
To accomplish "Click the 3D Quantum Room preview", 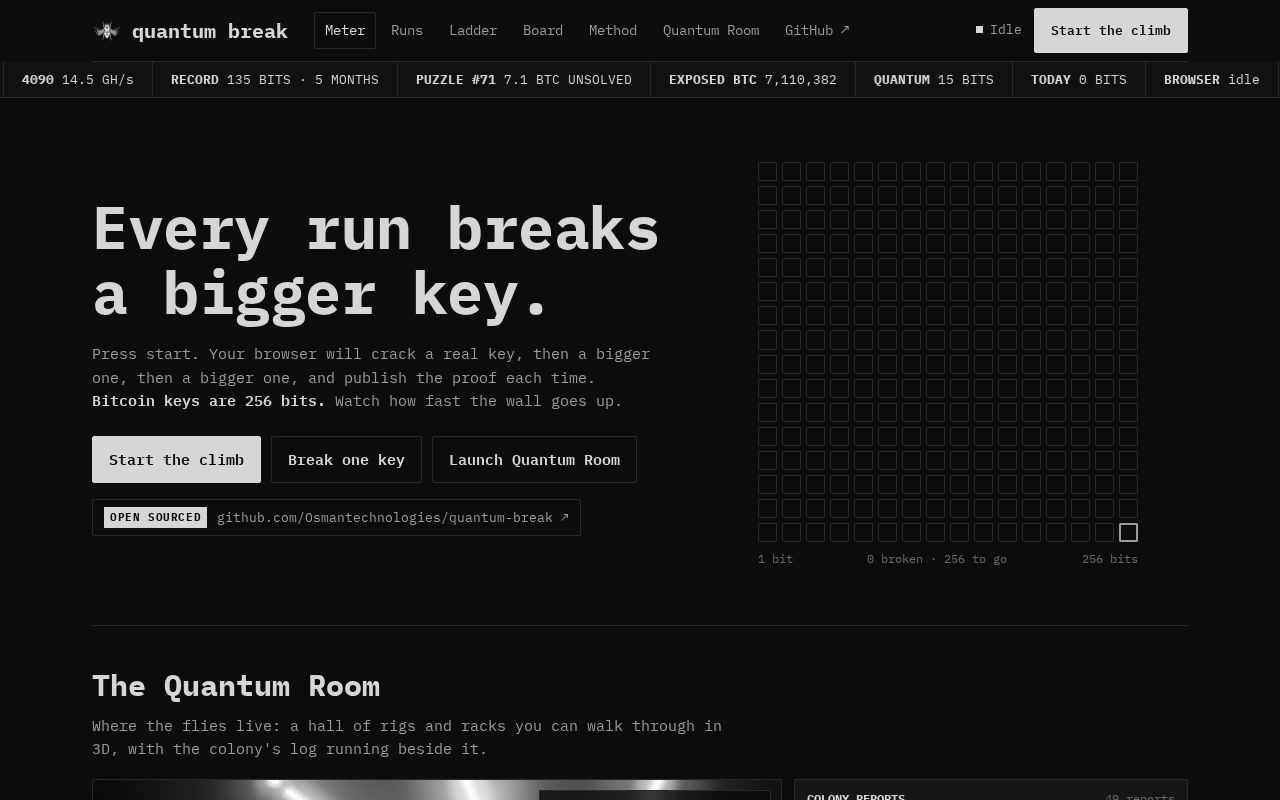I will (437, 790).
